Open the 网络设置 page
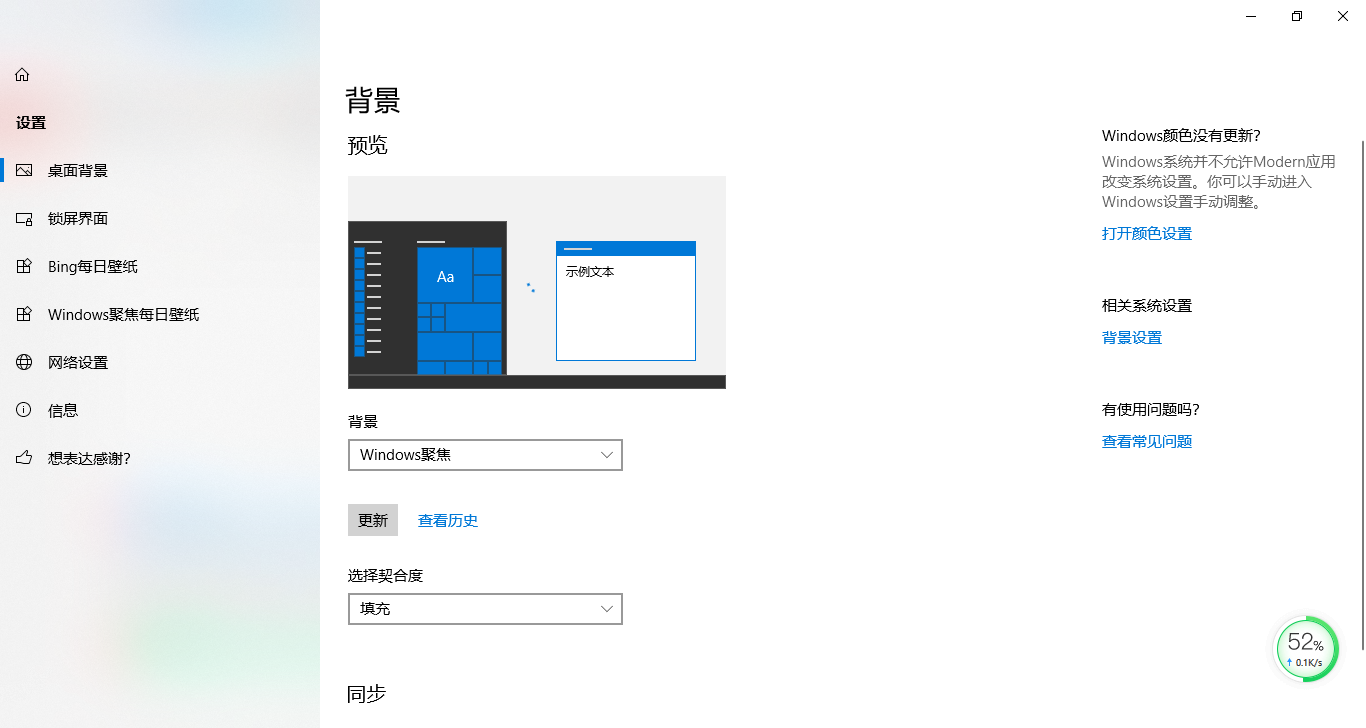Screen dimensions: 1366x728 [79, 362]
